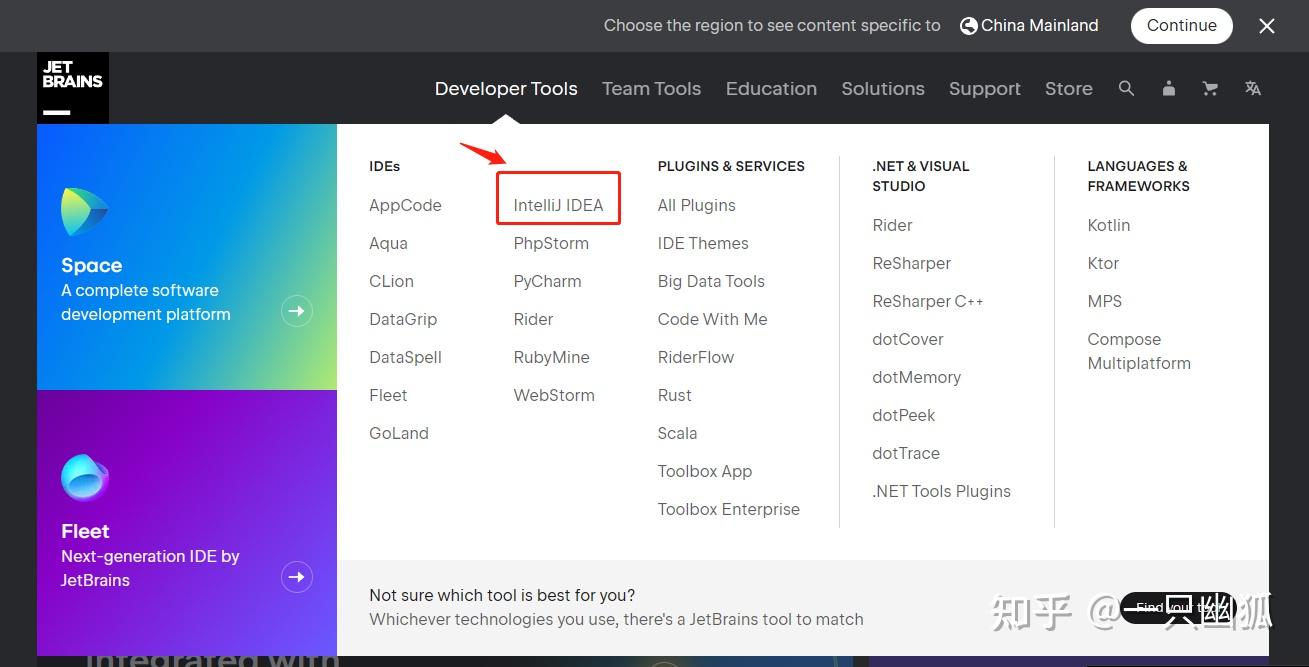Click the Fleet product logo icon
1309x667 pixels.
point(85,477)
